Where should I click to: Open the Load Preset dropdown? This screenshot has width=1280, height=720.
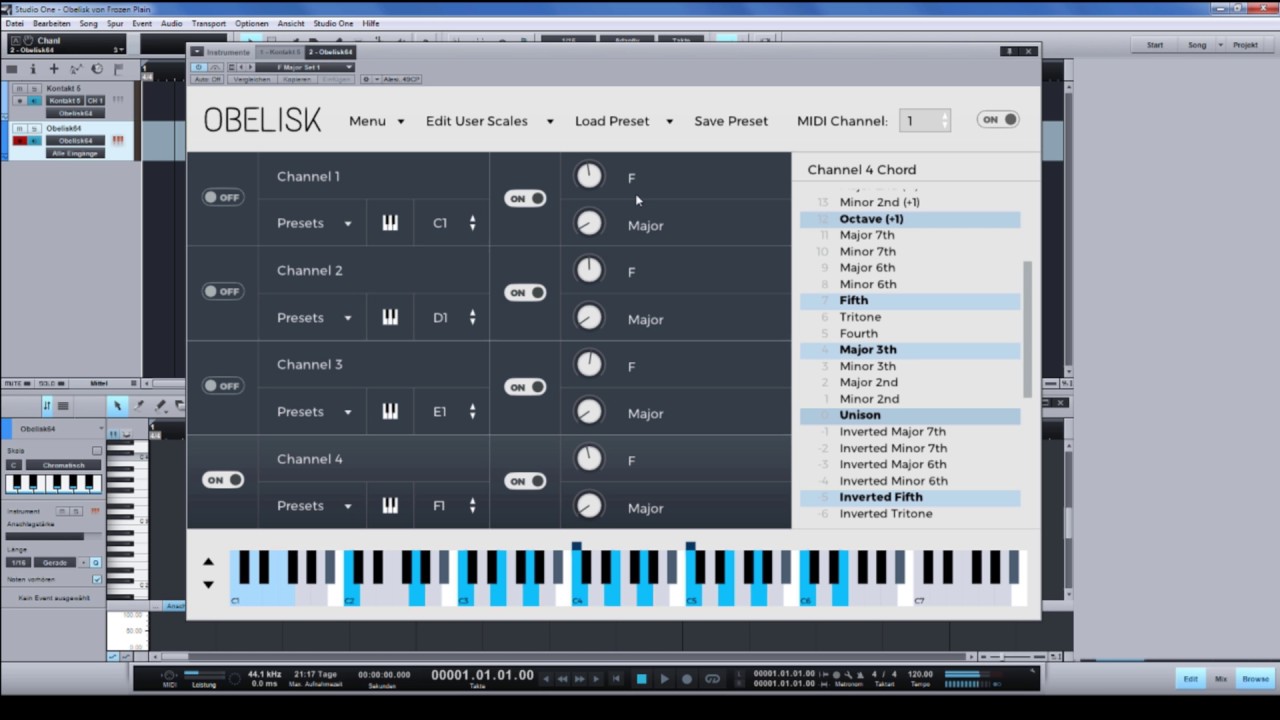pyautogui.click(x=623, y=121)
